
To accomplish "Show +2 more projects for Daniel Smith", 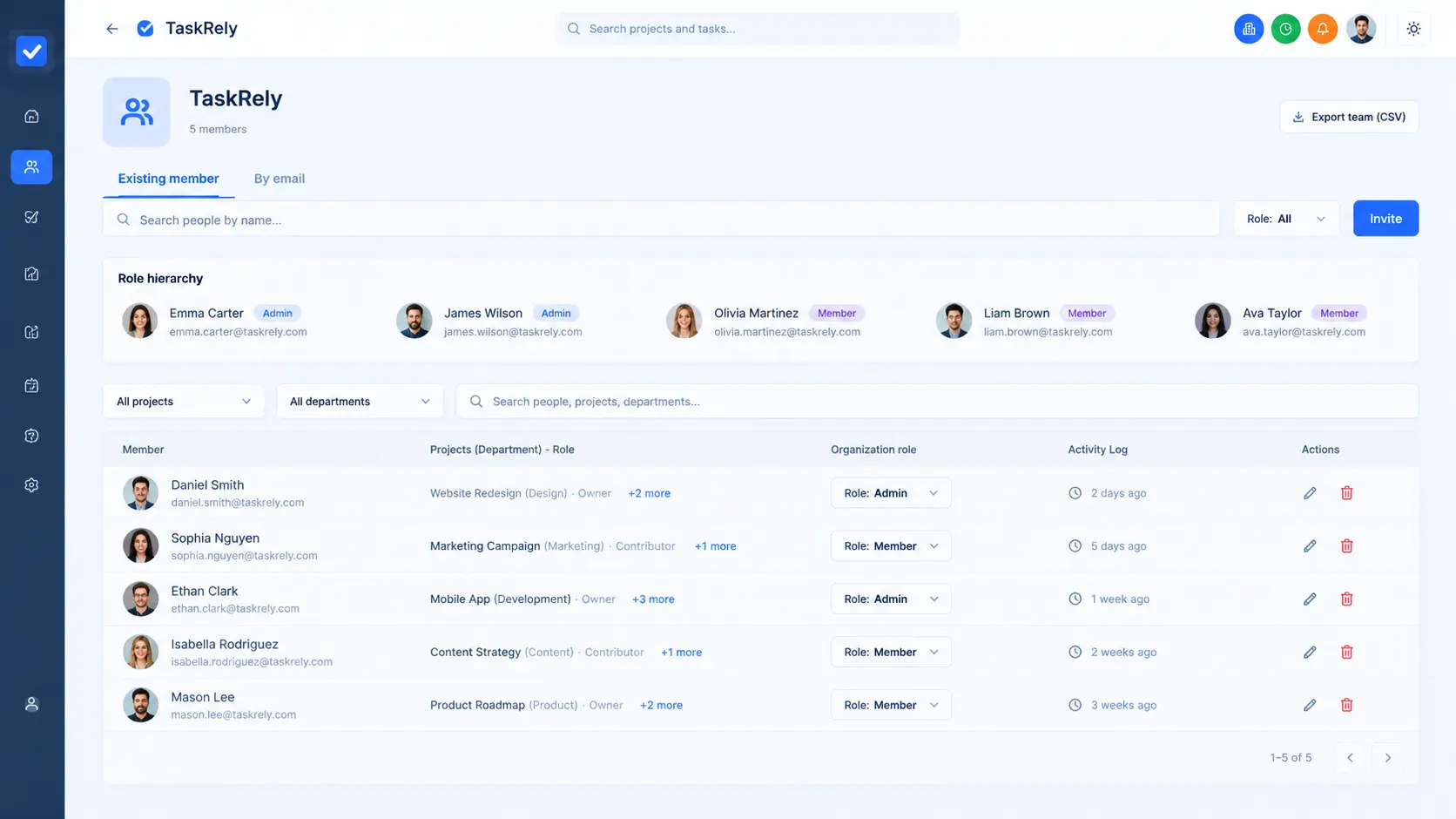I will coord(650,493).
